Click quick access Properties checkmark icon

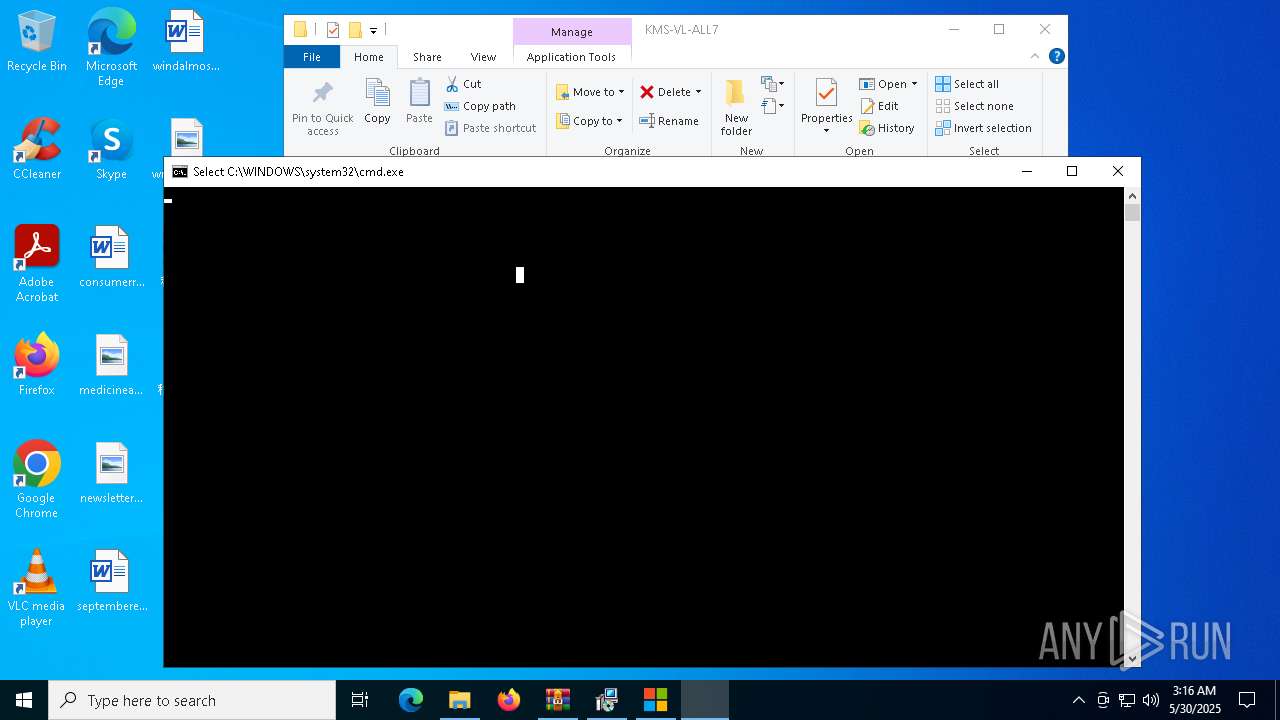(333, 30)
